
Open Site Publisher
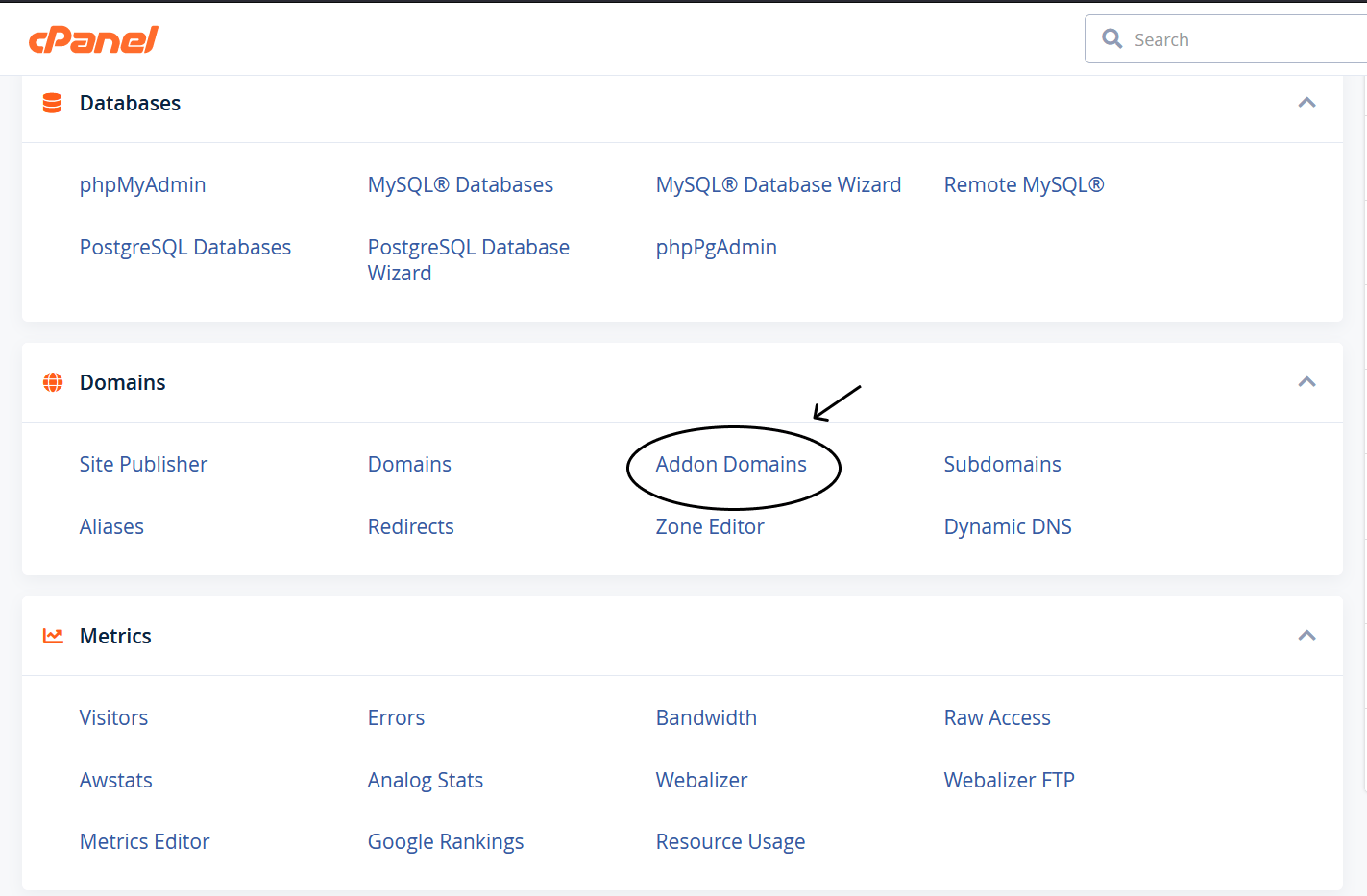pos(143,464)
